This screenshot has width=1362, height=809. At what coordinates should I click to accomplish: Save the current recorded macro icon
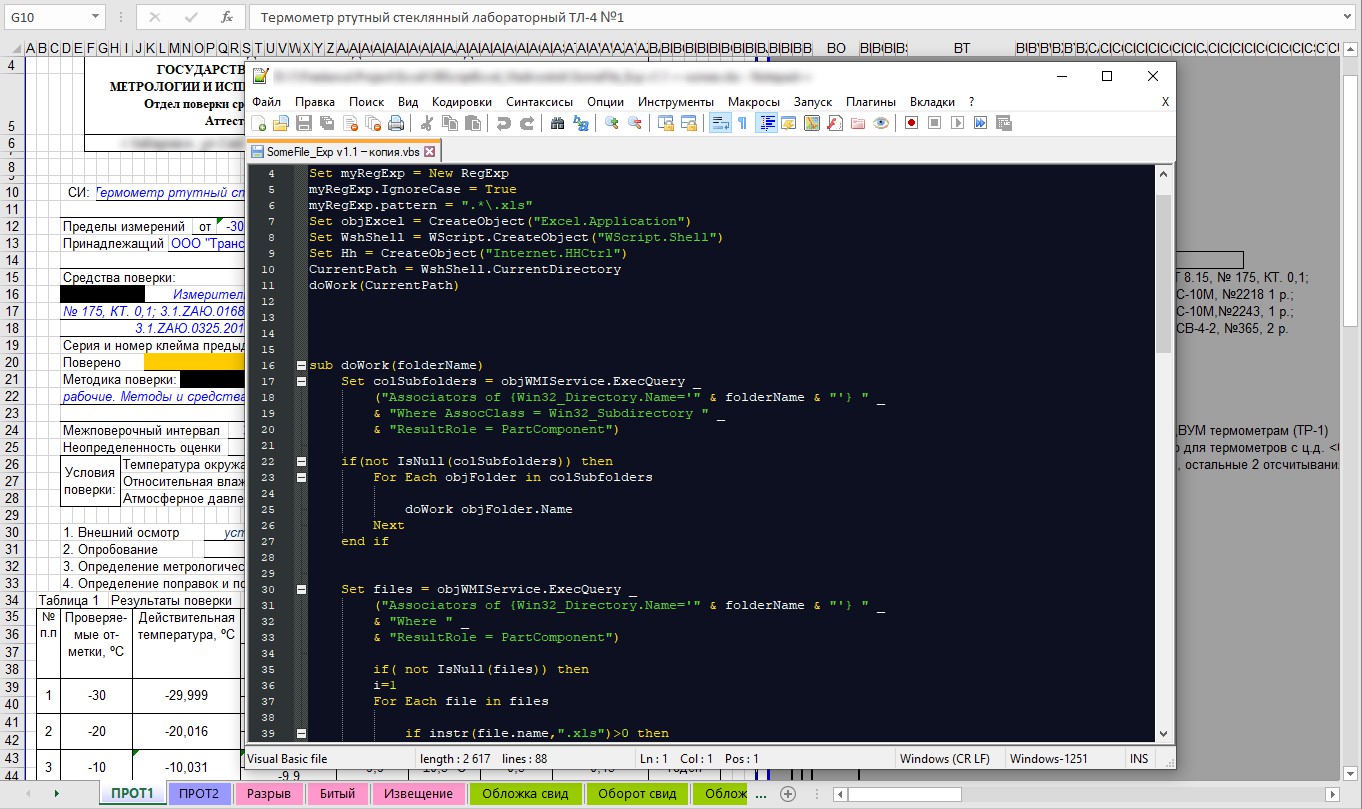[1003, 123]
